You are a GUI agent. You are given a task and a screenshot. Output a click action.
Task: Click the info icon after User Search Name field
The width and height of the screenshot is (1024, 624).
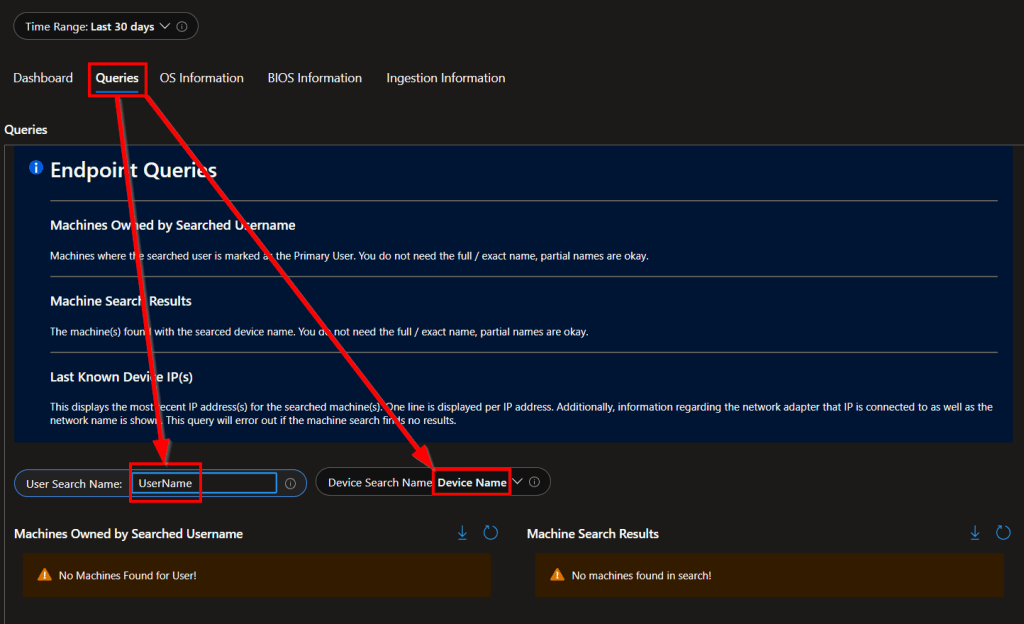(x=290, y=483)
